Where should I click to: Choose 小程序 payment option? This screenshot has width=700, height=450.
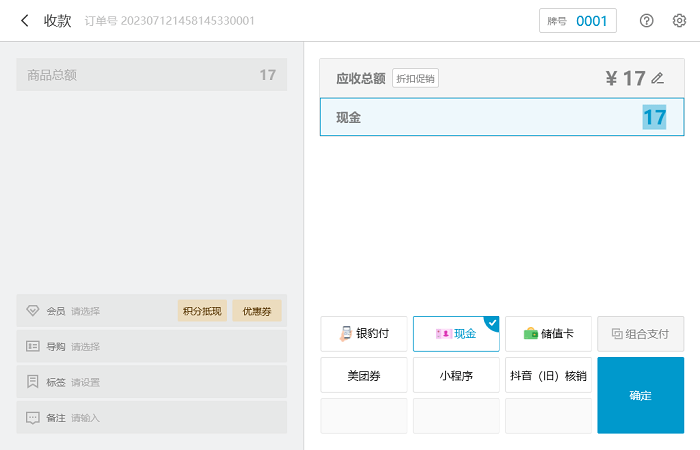pos(456,376)
